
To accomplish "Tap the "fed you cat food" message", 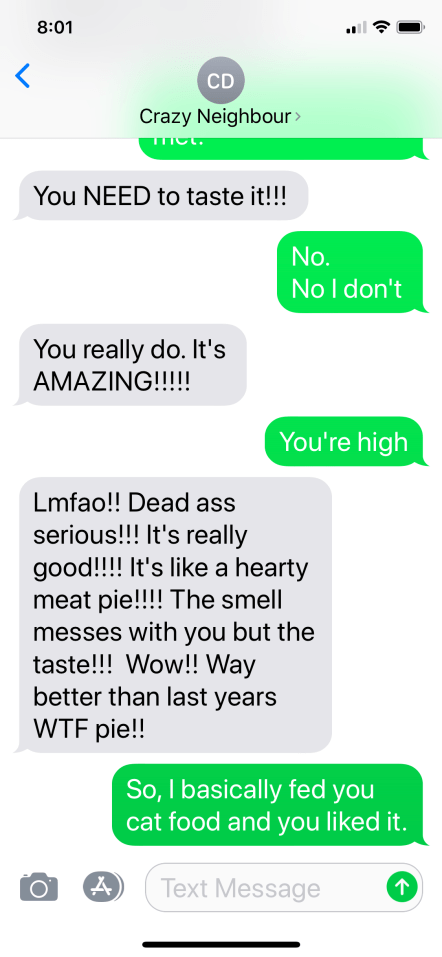I will point(269,805).
